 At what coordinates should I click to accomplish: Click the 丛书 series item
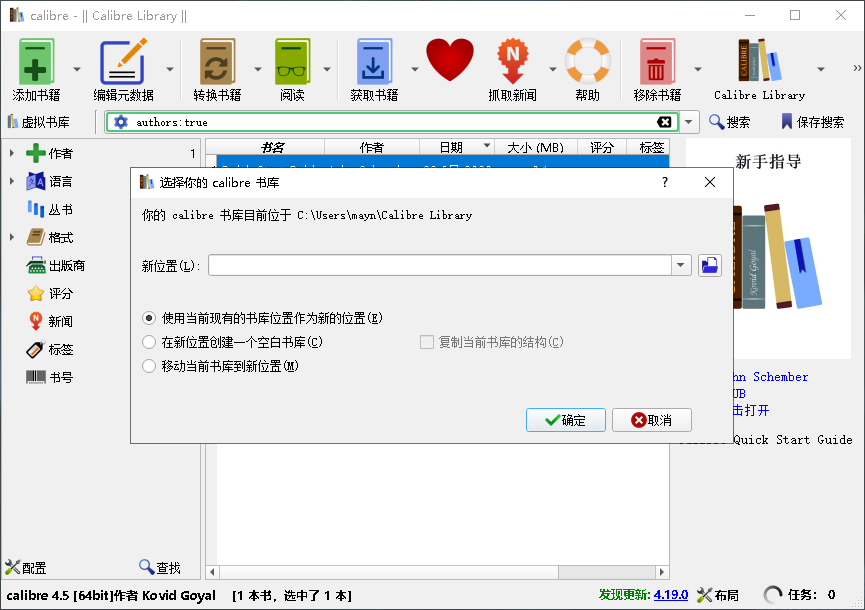[50, 210]
